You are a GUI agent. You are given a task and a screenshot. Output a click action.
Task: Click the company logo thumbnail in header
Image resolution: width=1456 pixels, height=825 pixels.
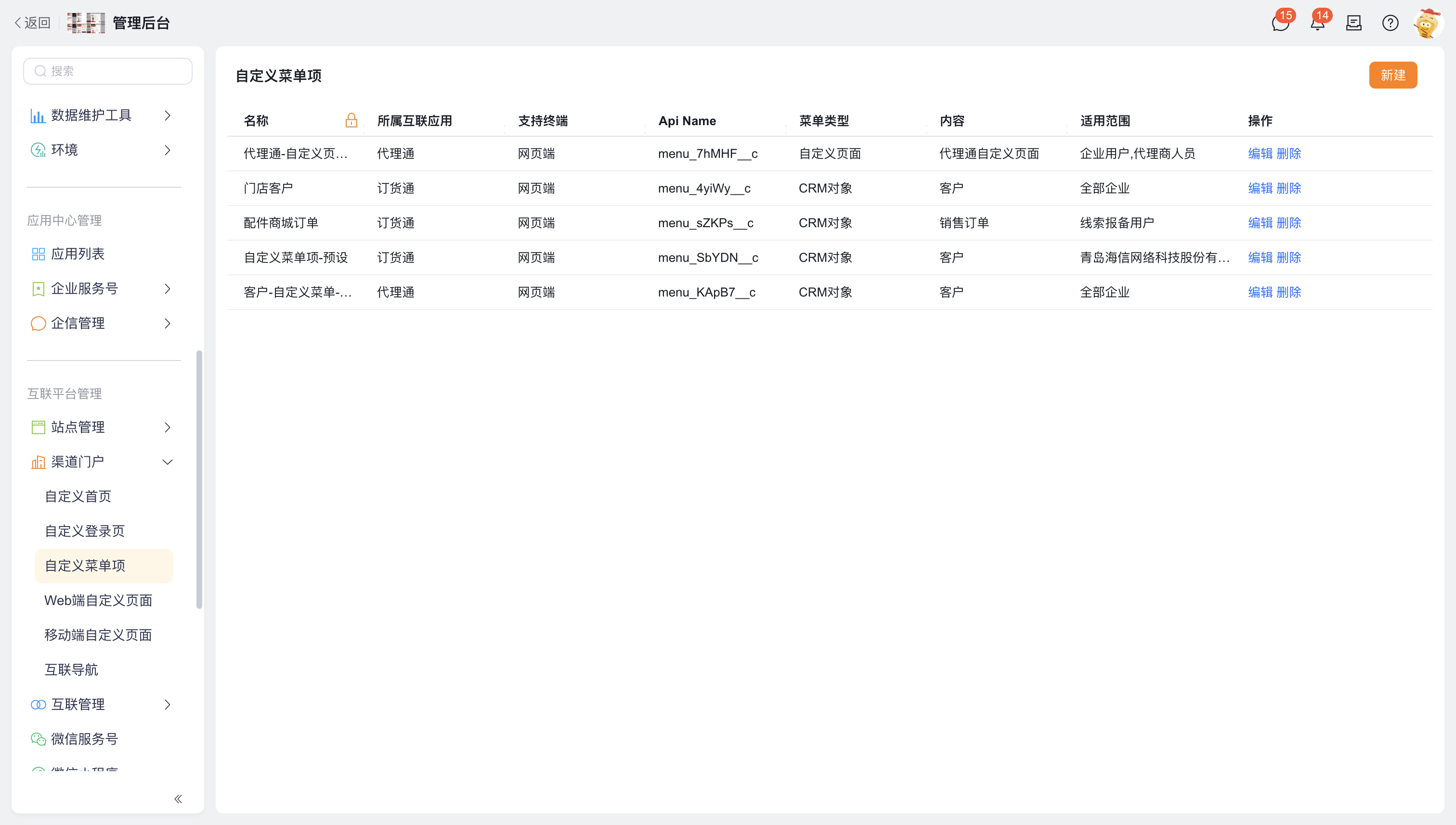pyautogui.click(x=86, y=23)
